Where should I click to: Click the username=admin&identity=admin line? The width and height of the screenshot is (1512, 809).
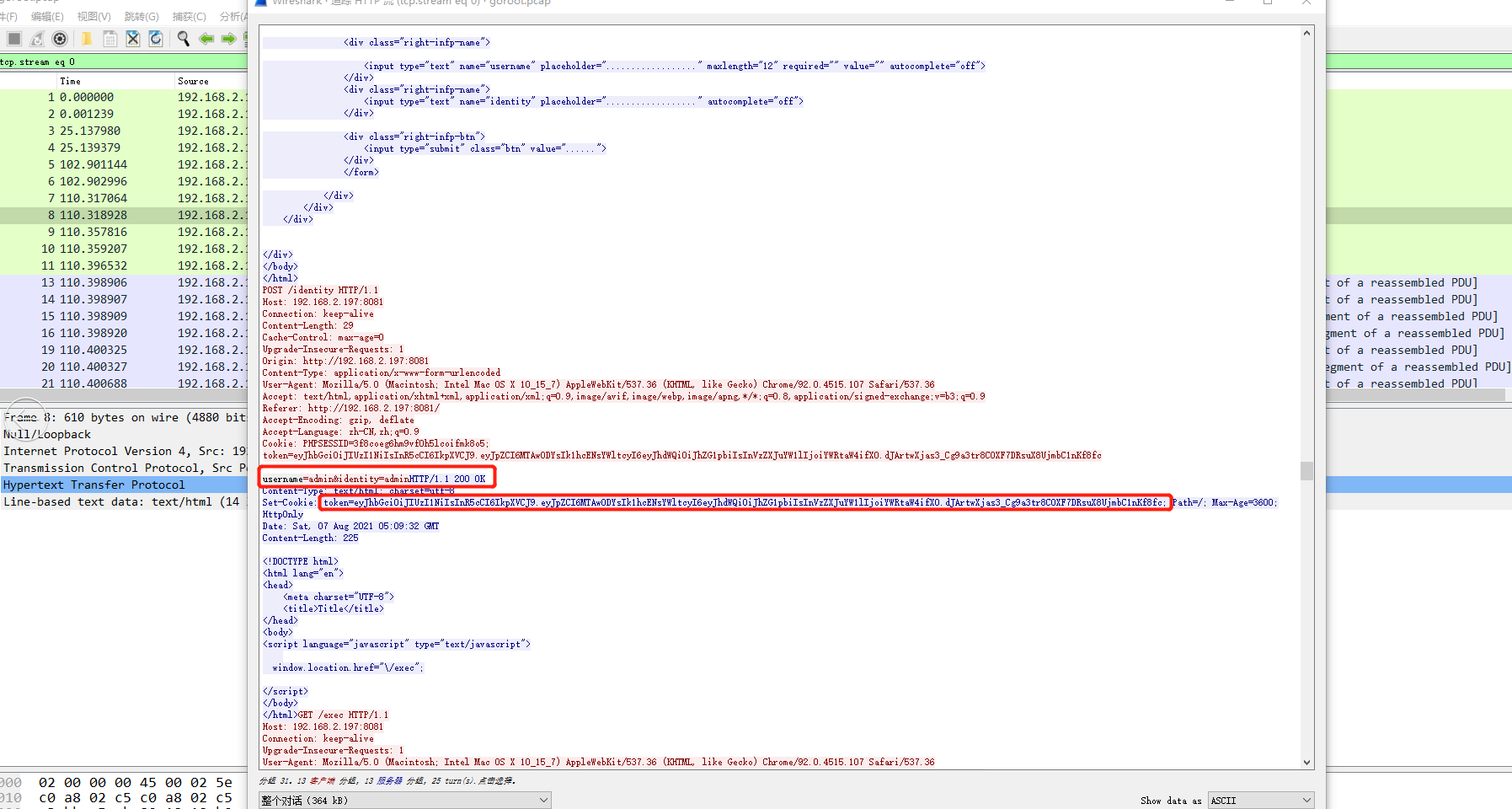335,479
